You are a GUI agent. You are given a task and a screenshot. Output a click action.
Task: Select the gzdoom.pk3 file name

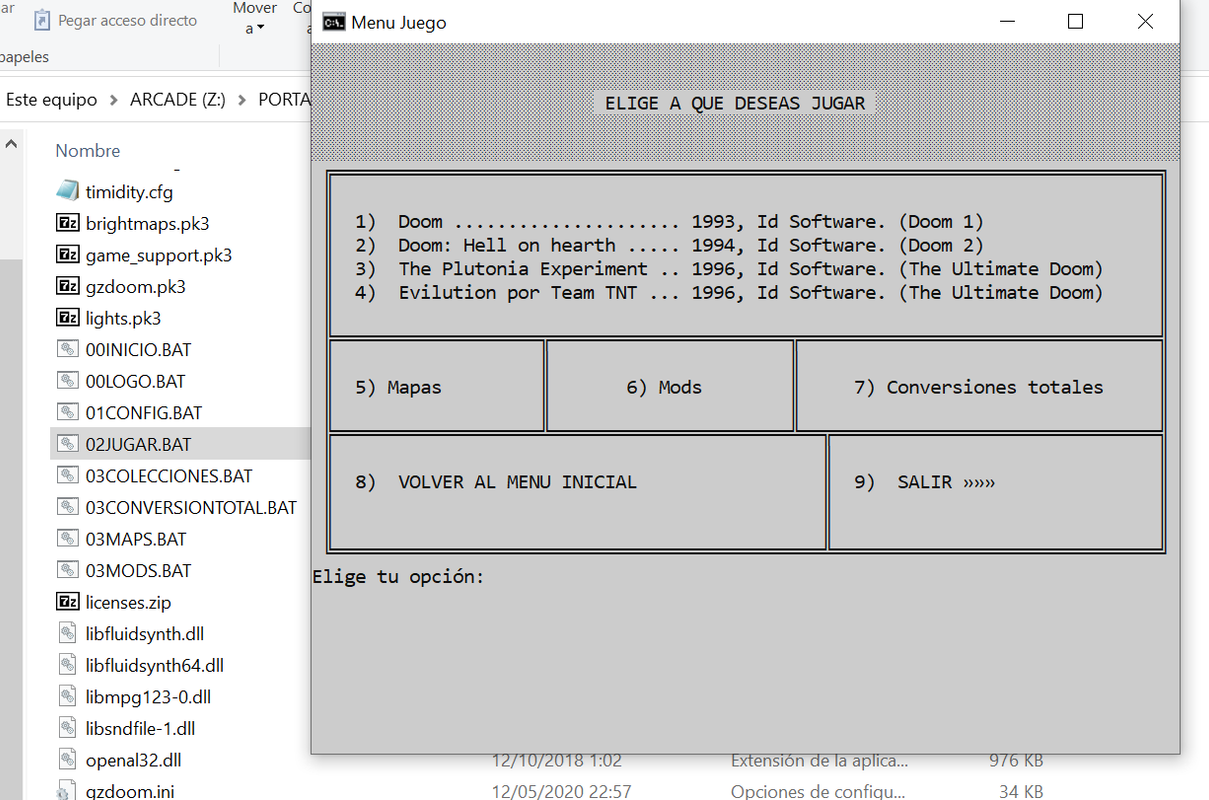(136, 286)
